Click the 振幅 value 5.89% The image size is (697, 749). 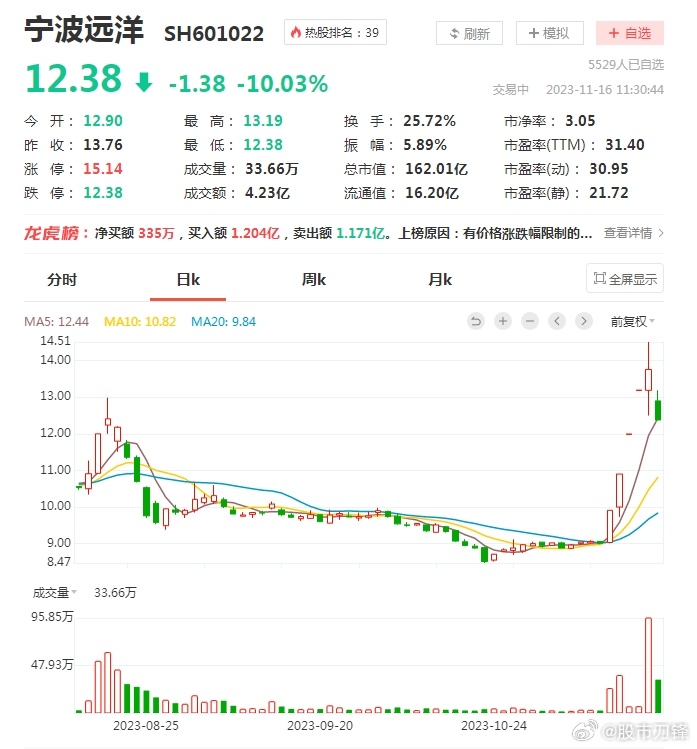pos(425,145)
